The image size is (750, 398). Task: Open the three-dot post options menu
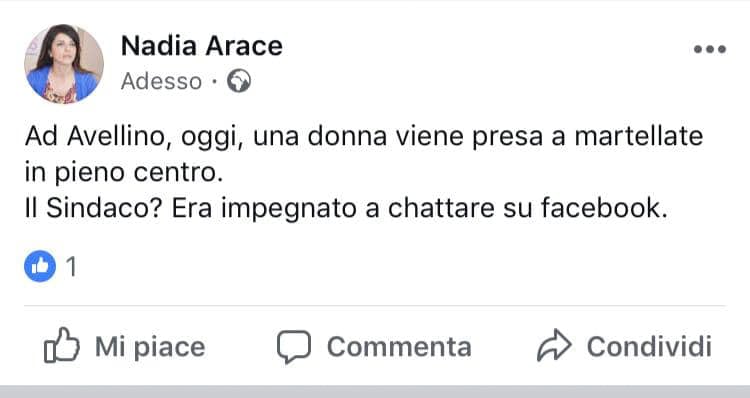point(710,49)
